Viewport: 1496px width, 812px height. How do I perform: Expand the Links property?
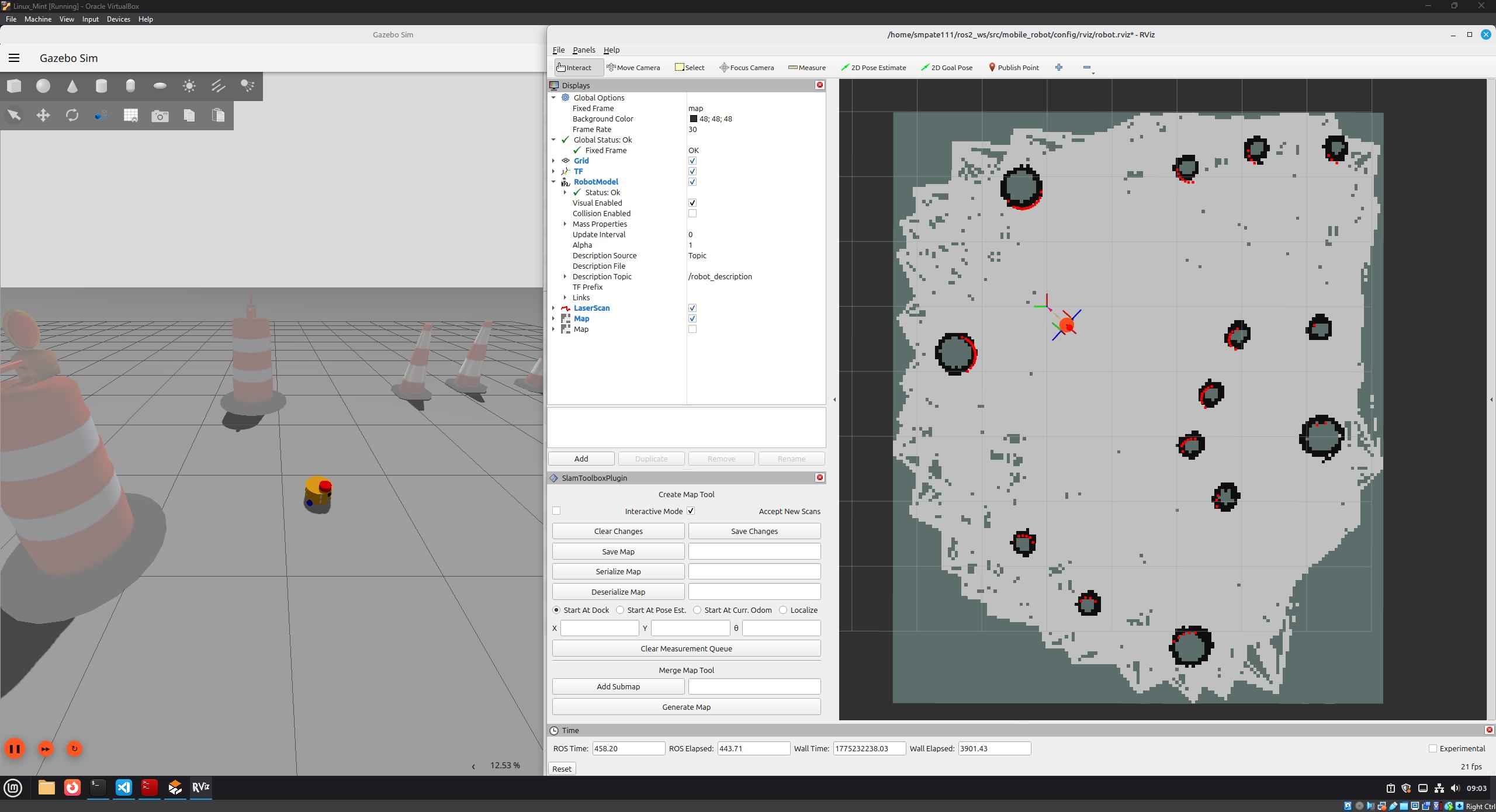pos(565,297)
